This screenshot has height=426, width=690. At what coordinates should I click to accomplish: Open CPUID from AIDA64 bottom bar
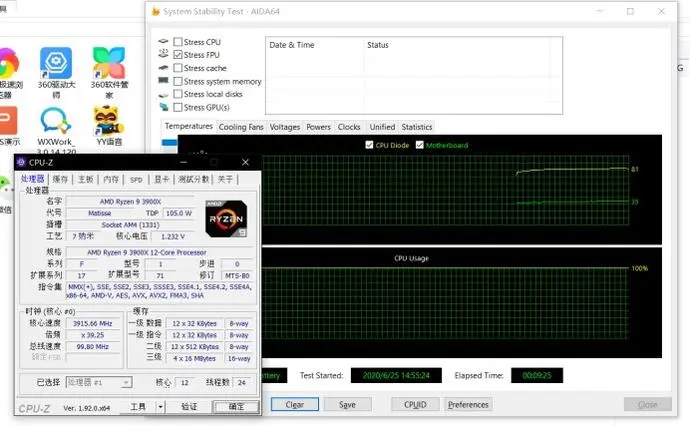[x=415, y=404]
